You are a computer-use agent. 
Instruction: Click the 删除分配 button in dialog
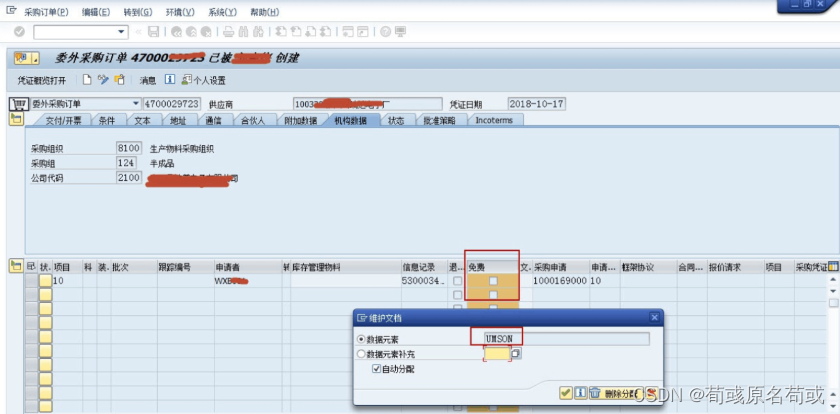point(615,394)
